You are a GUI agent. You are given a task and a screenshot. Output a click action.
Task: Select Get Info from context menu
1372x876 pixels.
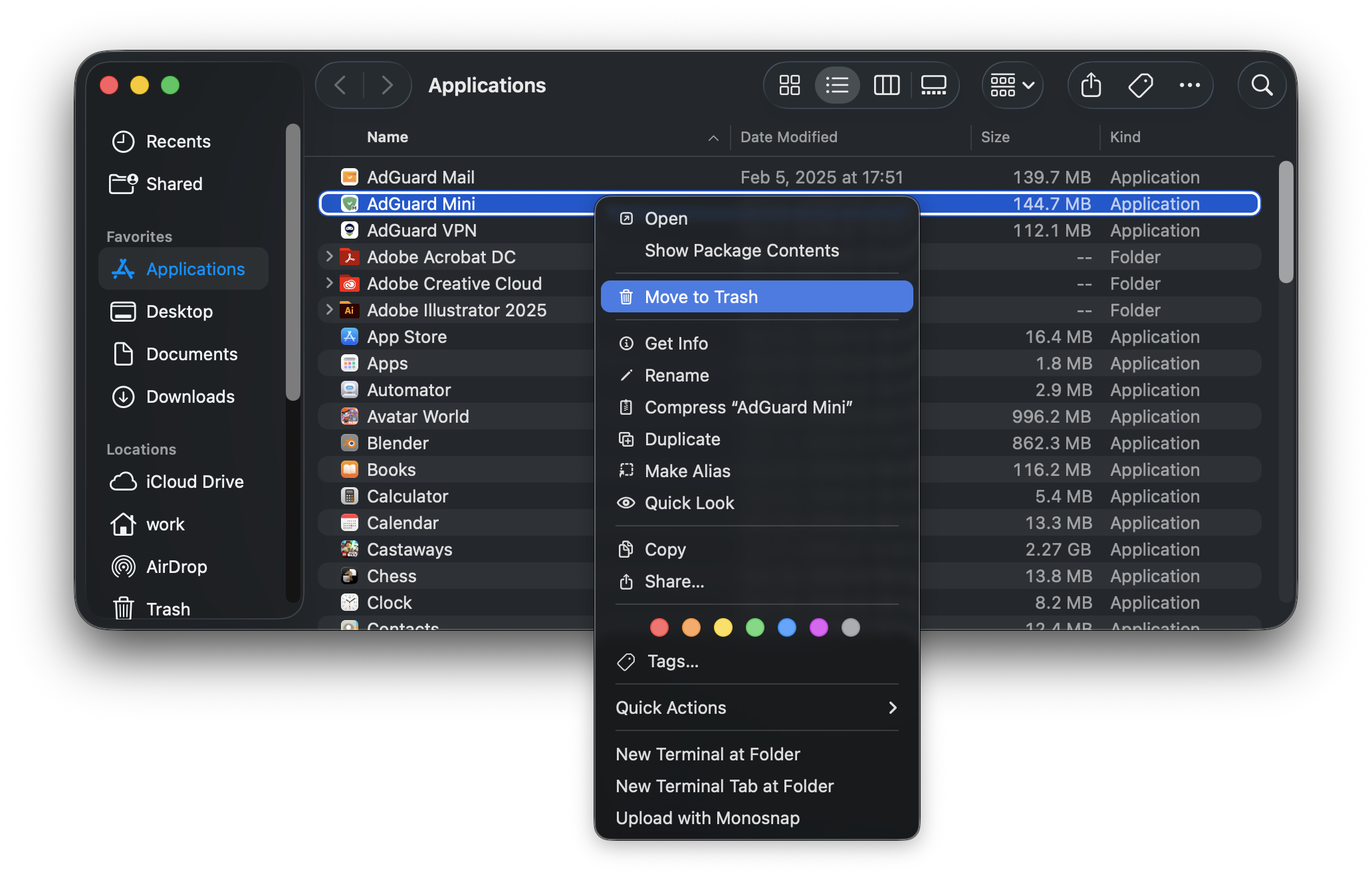[676, 344]
